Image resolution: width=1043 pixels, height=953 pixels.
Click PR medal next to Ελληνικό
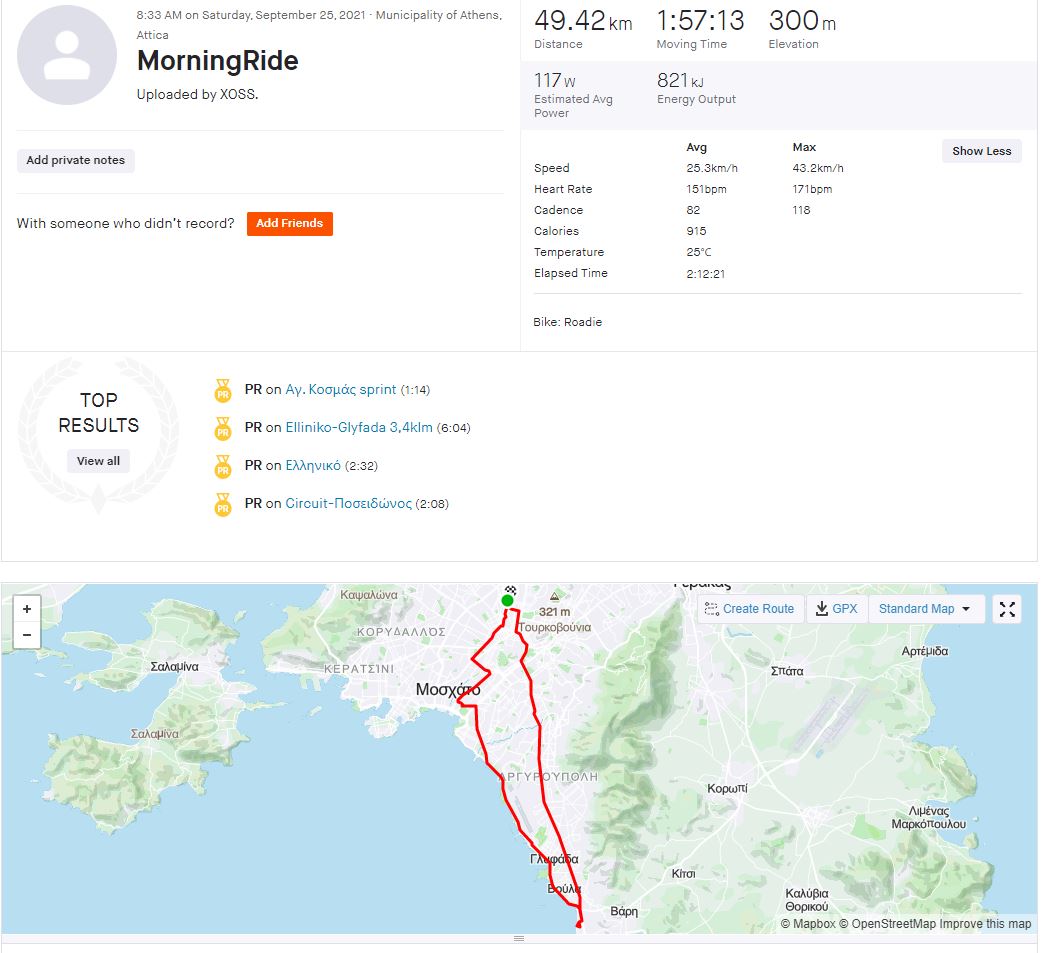click(x=223, y=467)
